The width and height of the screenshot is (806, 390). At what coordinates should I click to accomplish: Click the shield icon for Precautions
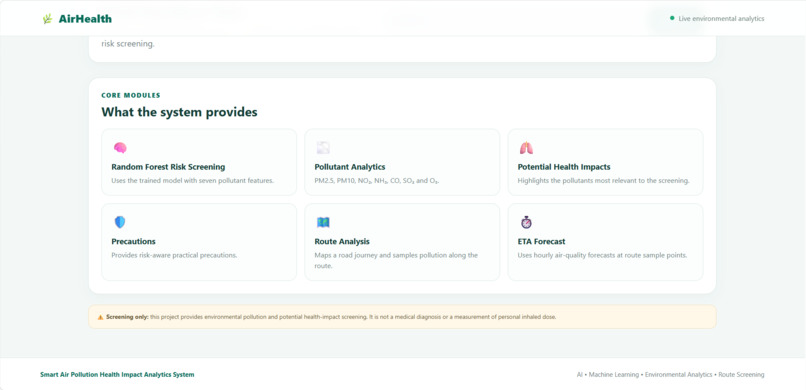120,222
